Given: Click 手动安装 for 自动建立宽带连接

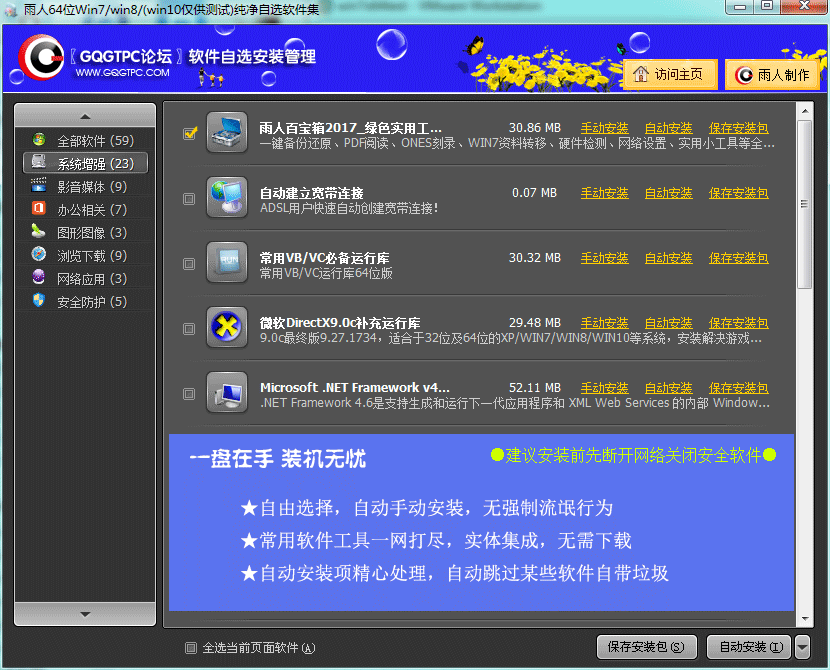Looking at the screenshot, I should (x=605, y=193).
